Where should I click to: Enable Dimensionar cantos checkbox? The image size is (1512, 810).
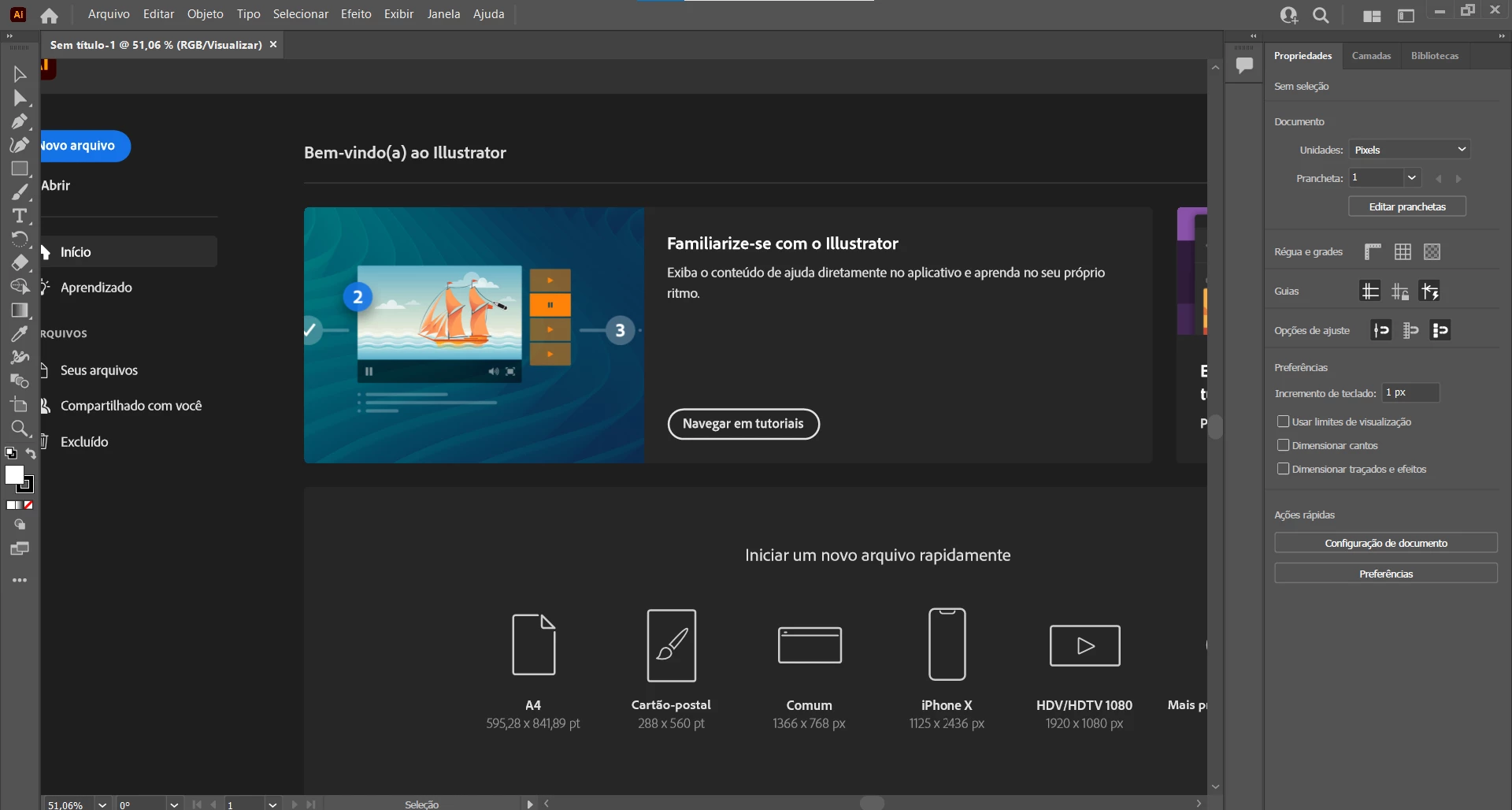(x=1283, y=445)
